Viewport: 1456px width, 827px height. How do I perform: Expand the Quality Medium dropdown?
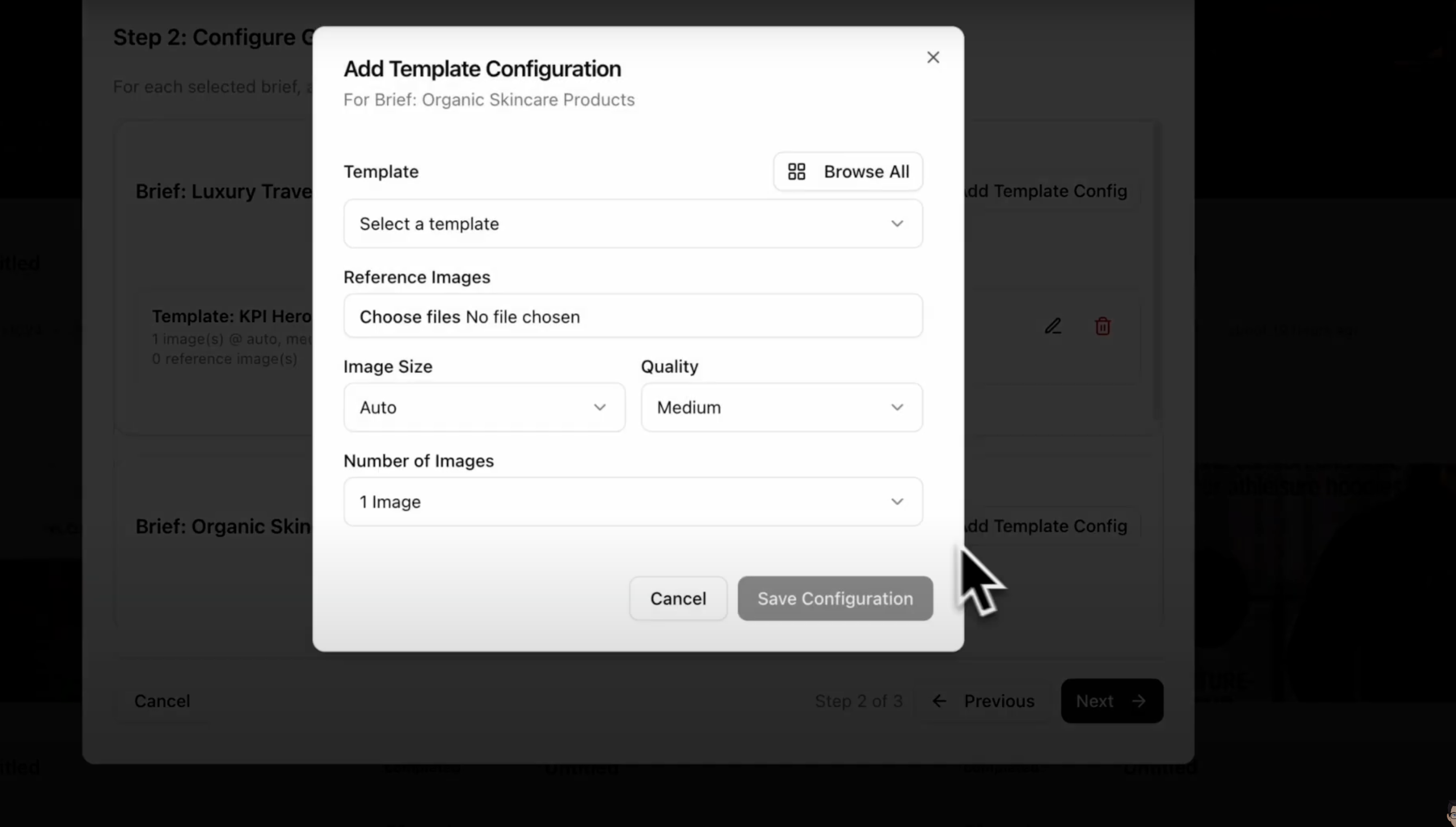(782, 407)
